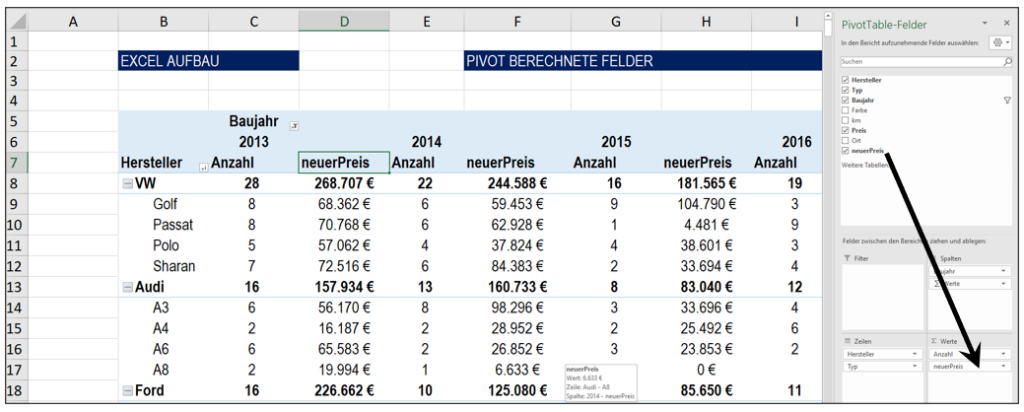Click the 268.707 € cell
Image resolution: width=1024 pixels, height=412 pixels.
[x=344, y=185]
